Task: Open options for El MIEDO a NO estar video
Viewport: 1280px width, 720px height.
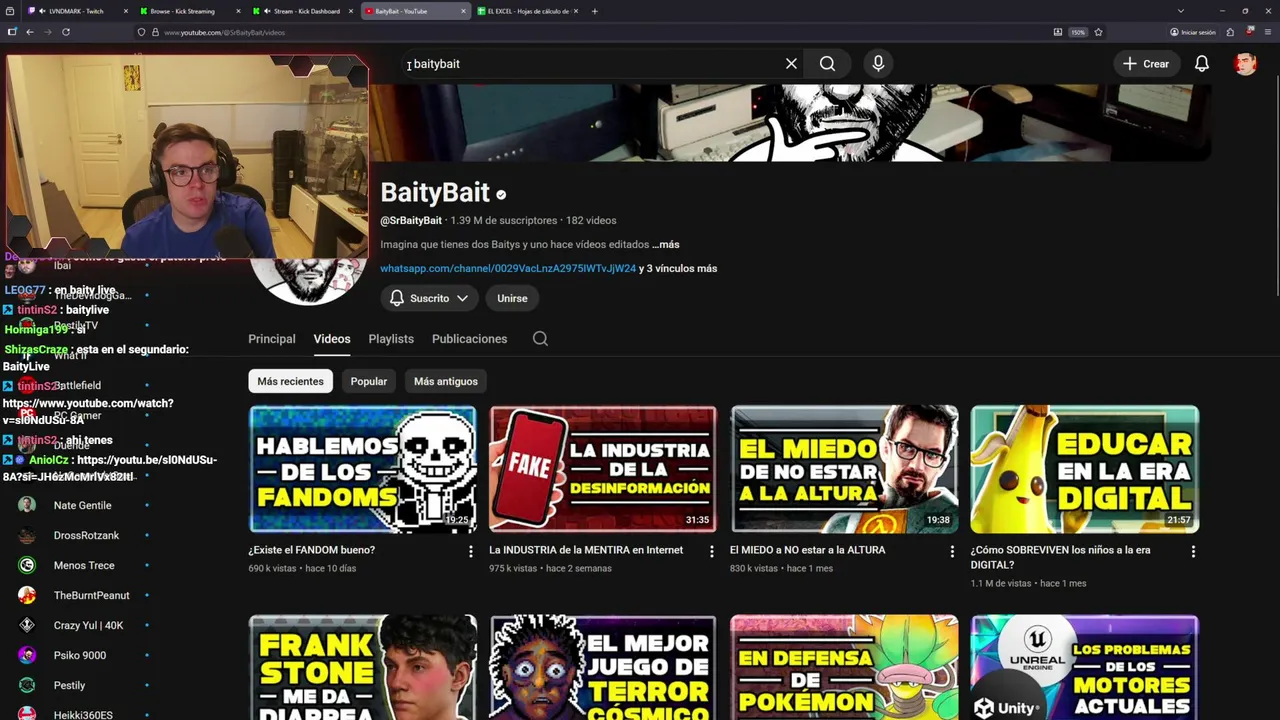Action: click(x=952, y=551)
